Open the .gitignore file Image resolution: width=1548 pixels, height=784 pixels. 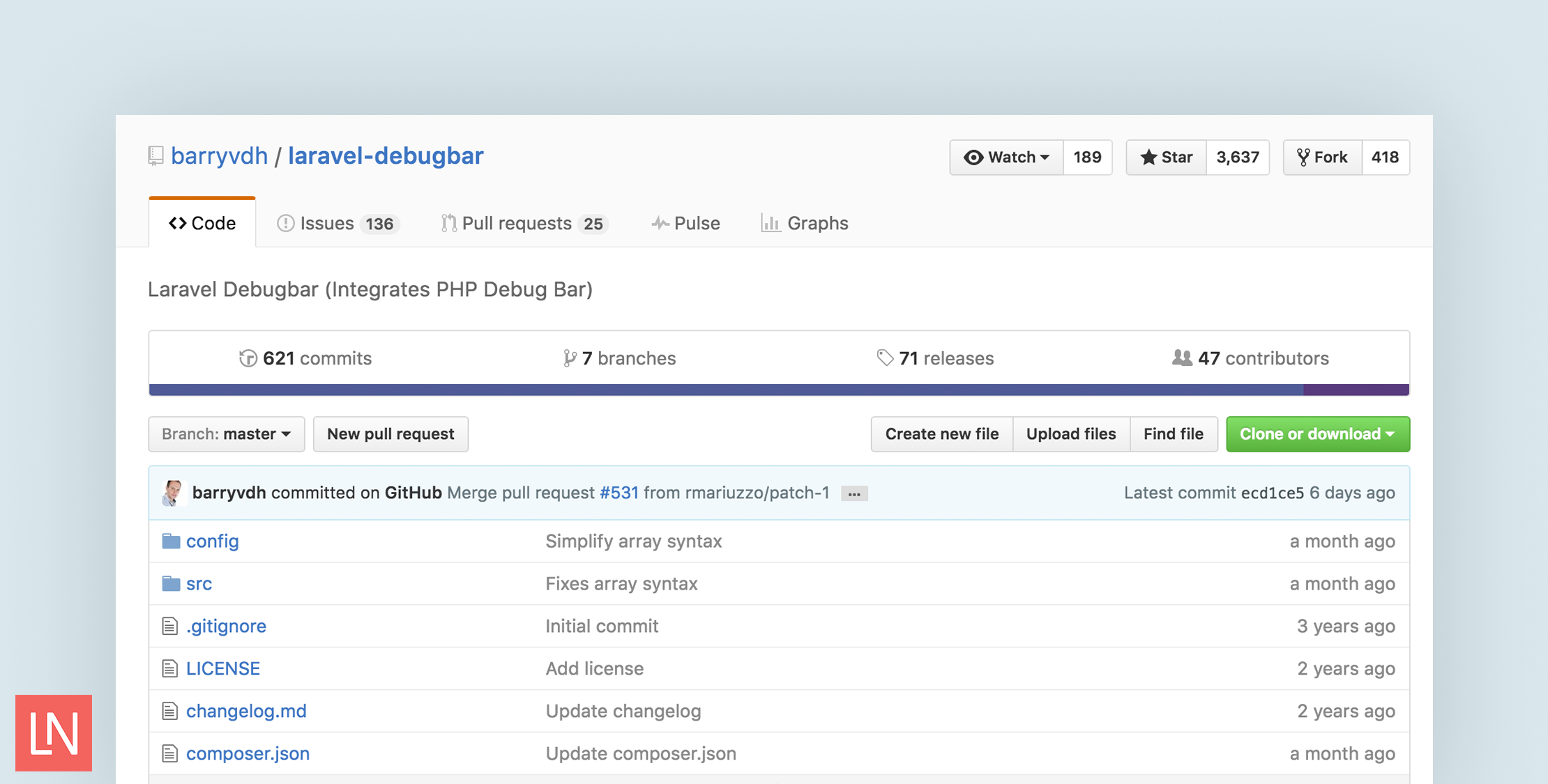click(x=227, y=627)
